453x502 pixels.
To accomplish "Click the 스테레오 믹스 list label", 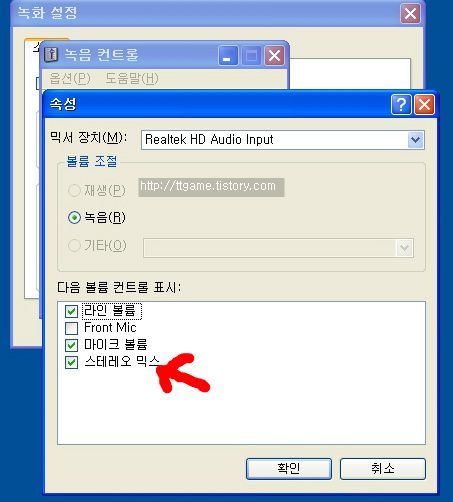I will tap(122, 361).
